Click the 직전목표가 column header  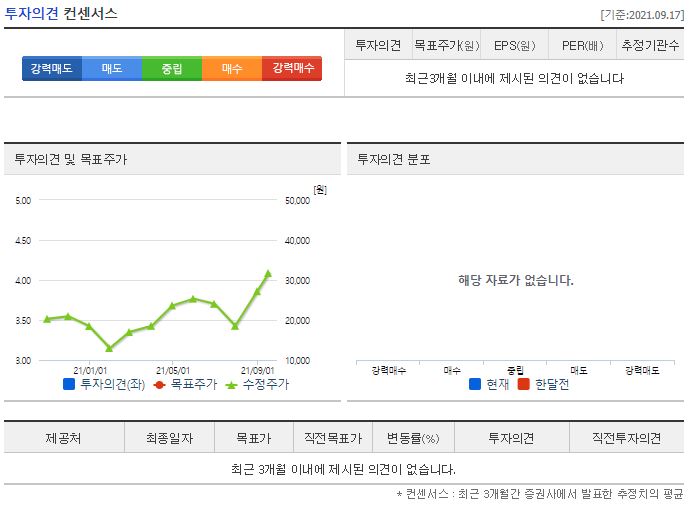point(333,438)
